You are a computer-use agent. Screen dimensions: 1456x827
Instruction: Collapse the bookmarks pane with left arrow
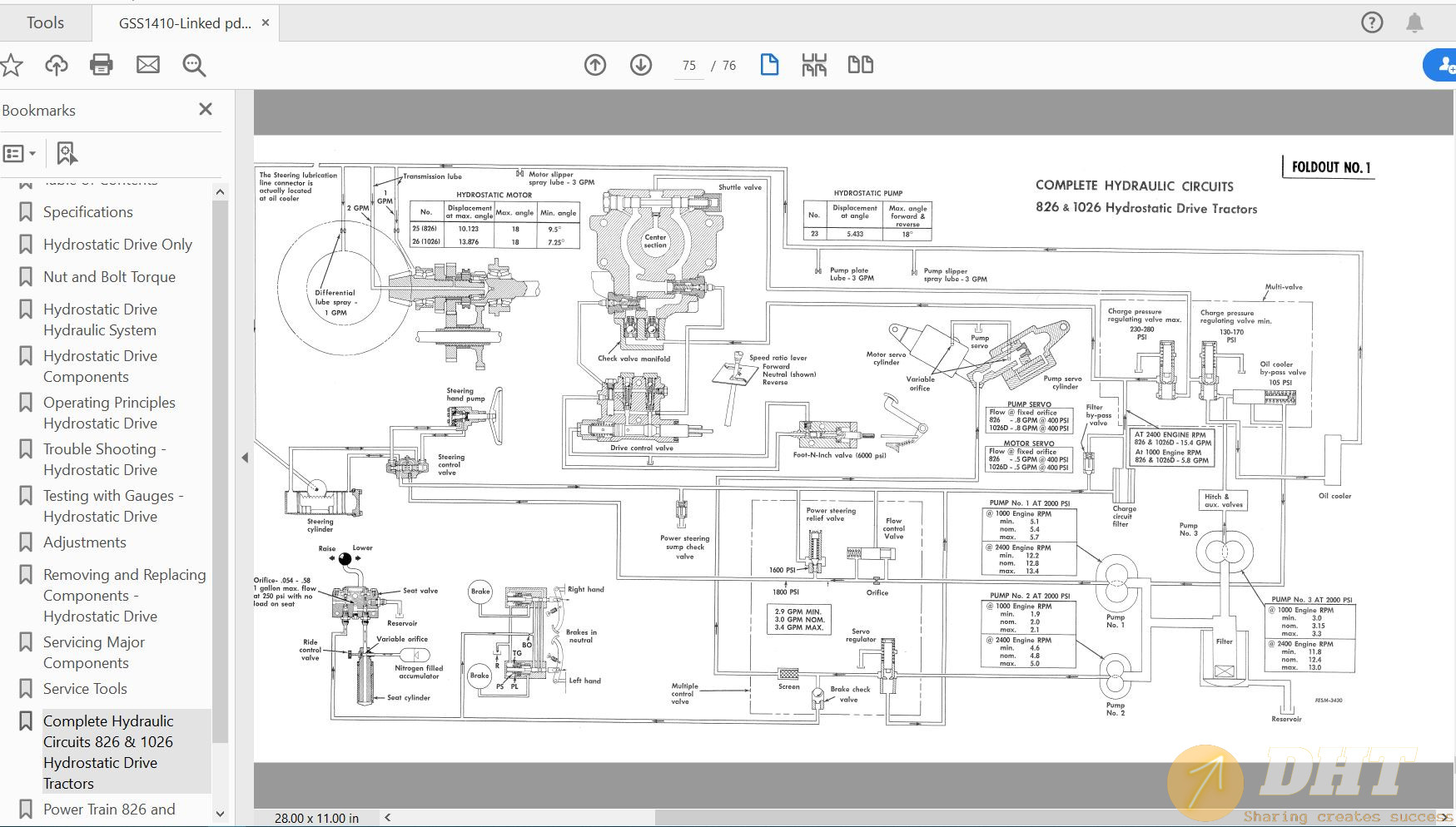[x=245, y=458]
